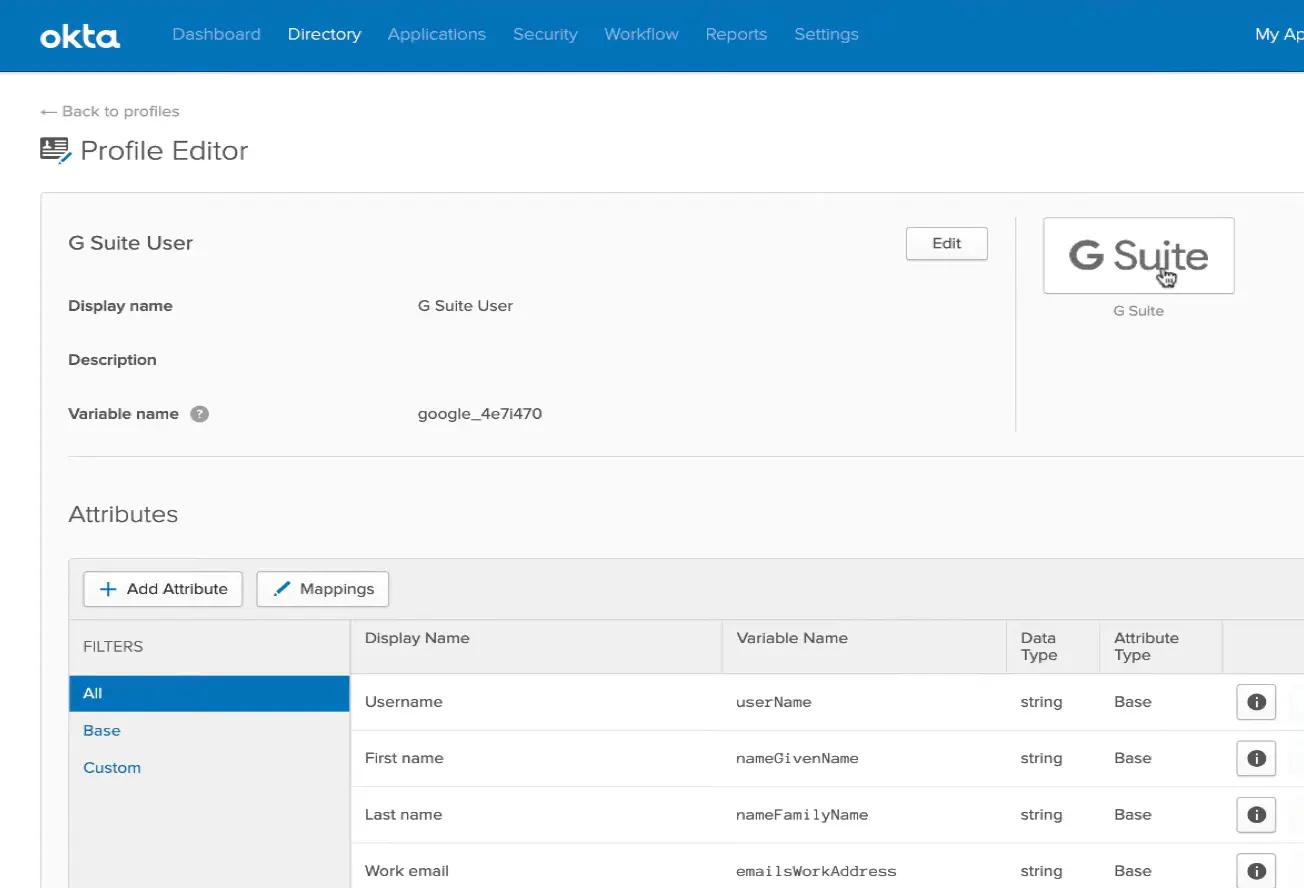Open the Settings menu
This screenshot has width=1304, height=888.
(826, 34)
